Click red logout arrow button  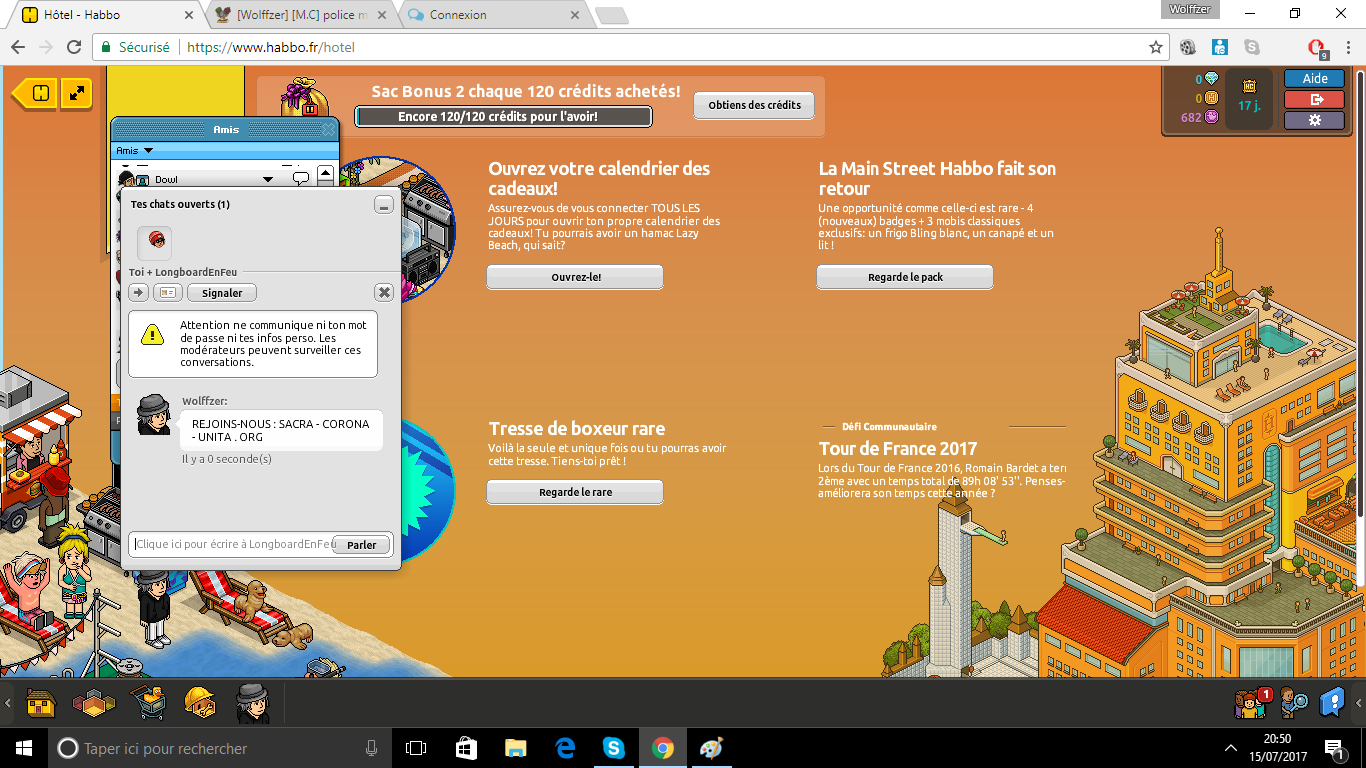click(1315, 99)
